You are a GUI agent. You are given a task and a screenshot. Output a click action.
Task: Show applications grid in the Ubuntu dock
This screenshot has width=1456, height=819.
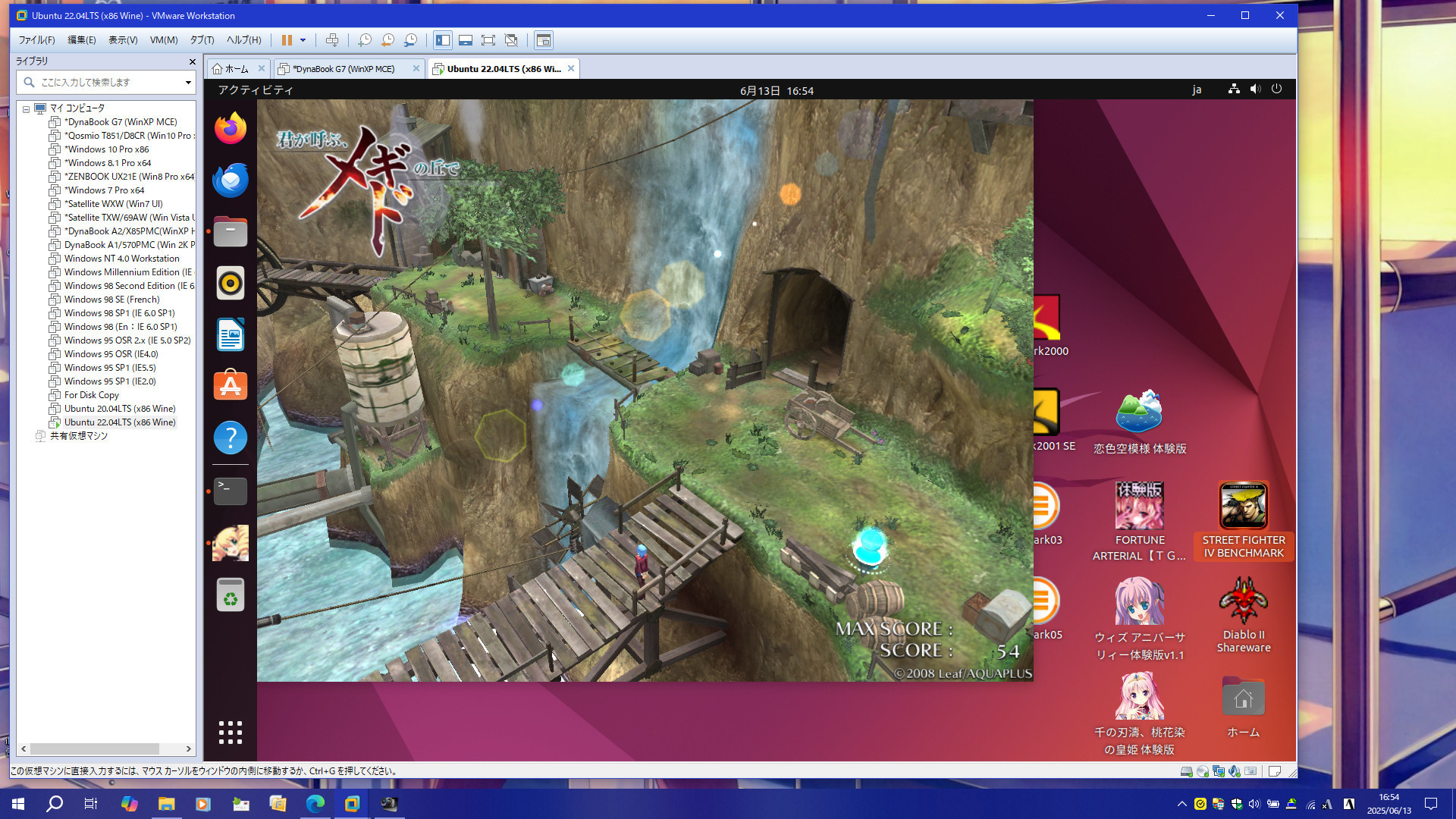click(231, 733)
